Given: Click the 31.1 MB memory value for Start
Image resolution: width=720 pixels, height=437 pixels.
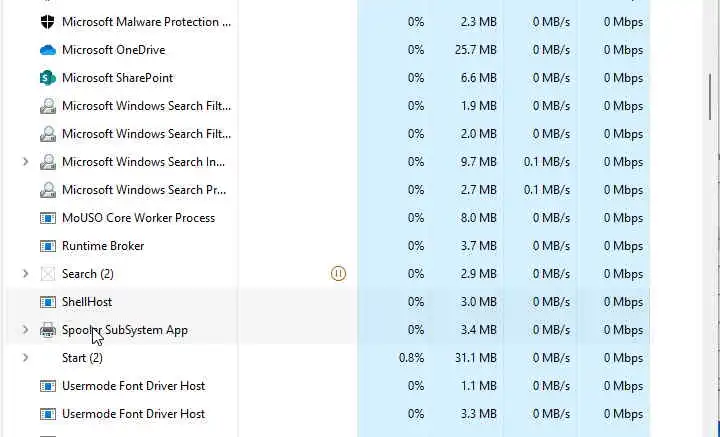Looking at the screenshot, I should tap(475, 358).
